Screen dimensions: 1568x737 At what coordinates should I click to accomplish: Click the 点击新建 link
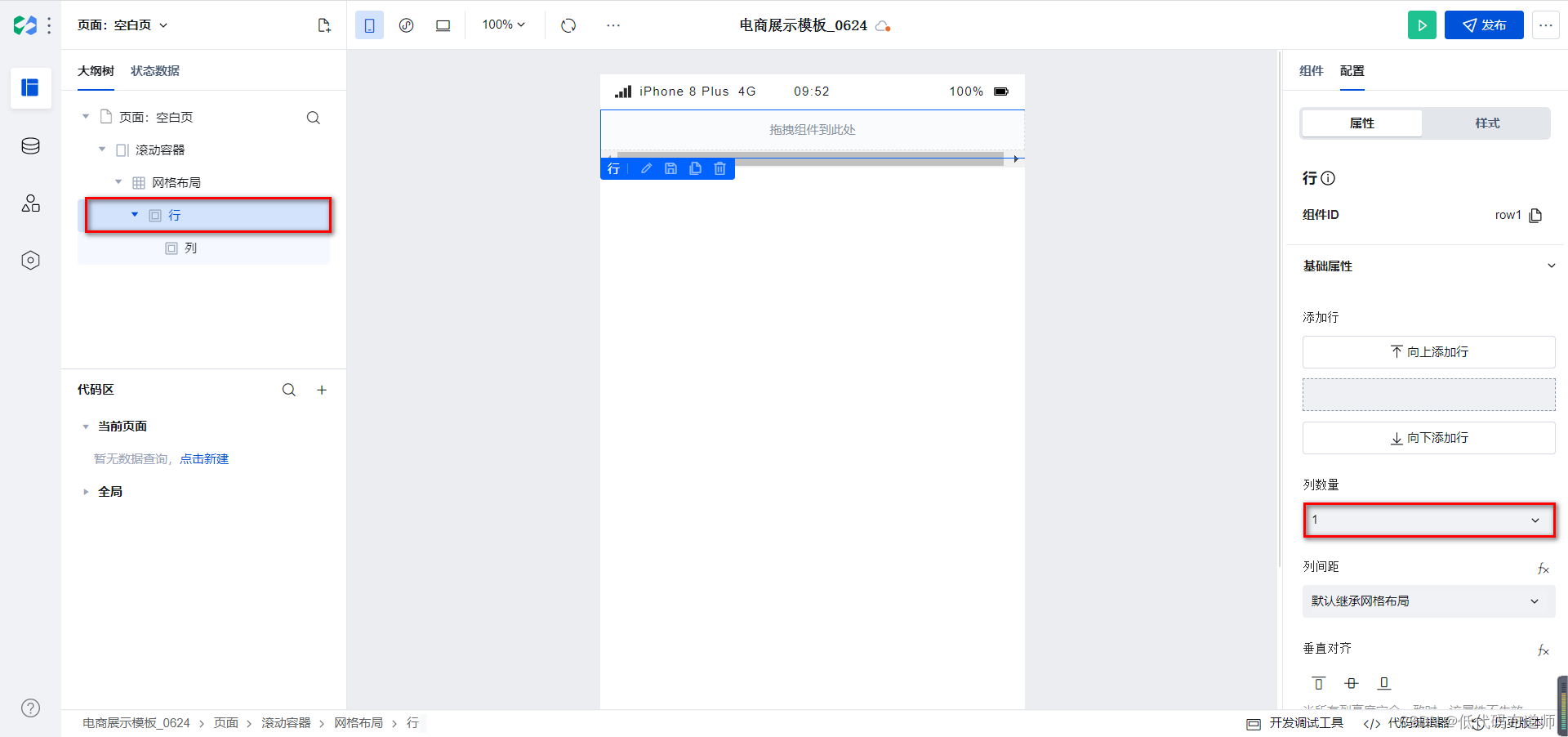click(x=204, y=459)
